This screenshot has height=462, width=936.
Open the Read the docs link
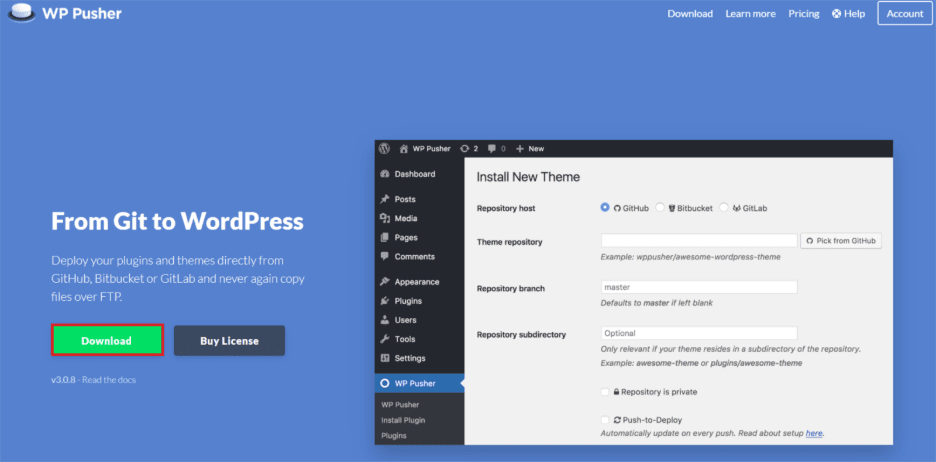(x=109, y=380)
